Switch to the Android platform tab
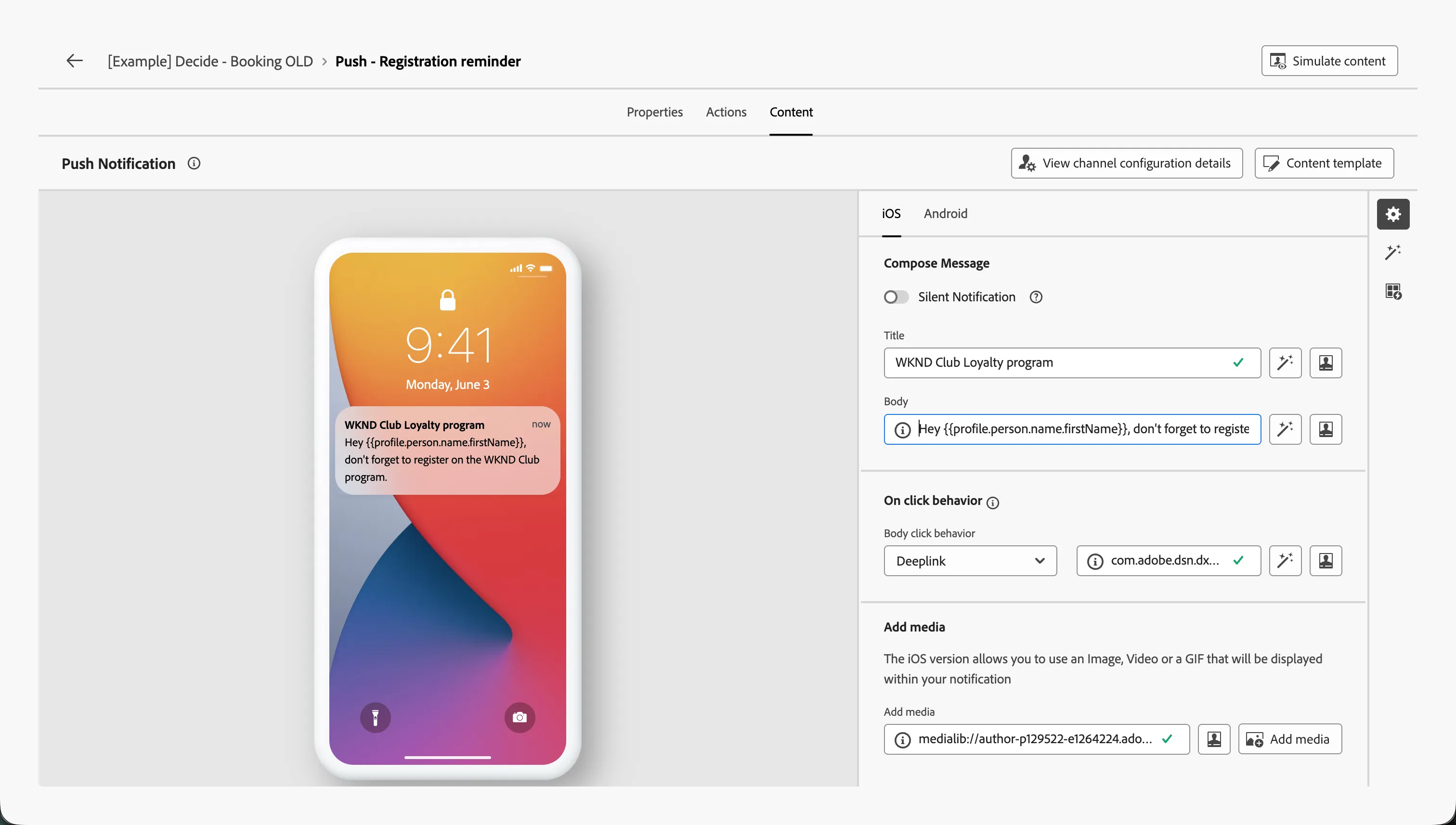This screenshot has height=825, width=1456. tap(945, 214)
